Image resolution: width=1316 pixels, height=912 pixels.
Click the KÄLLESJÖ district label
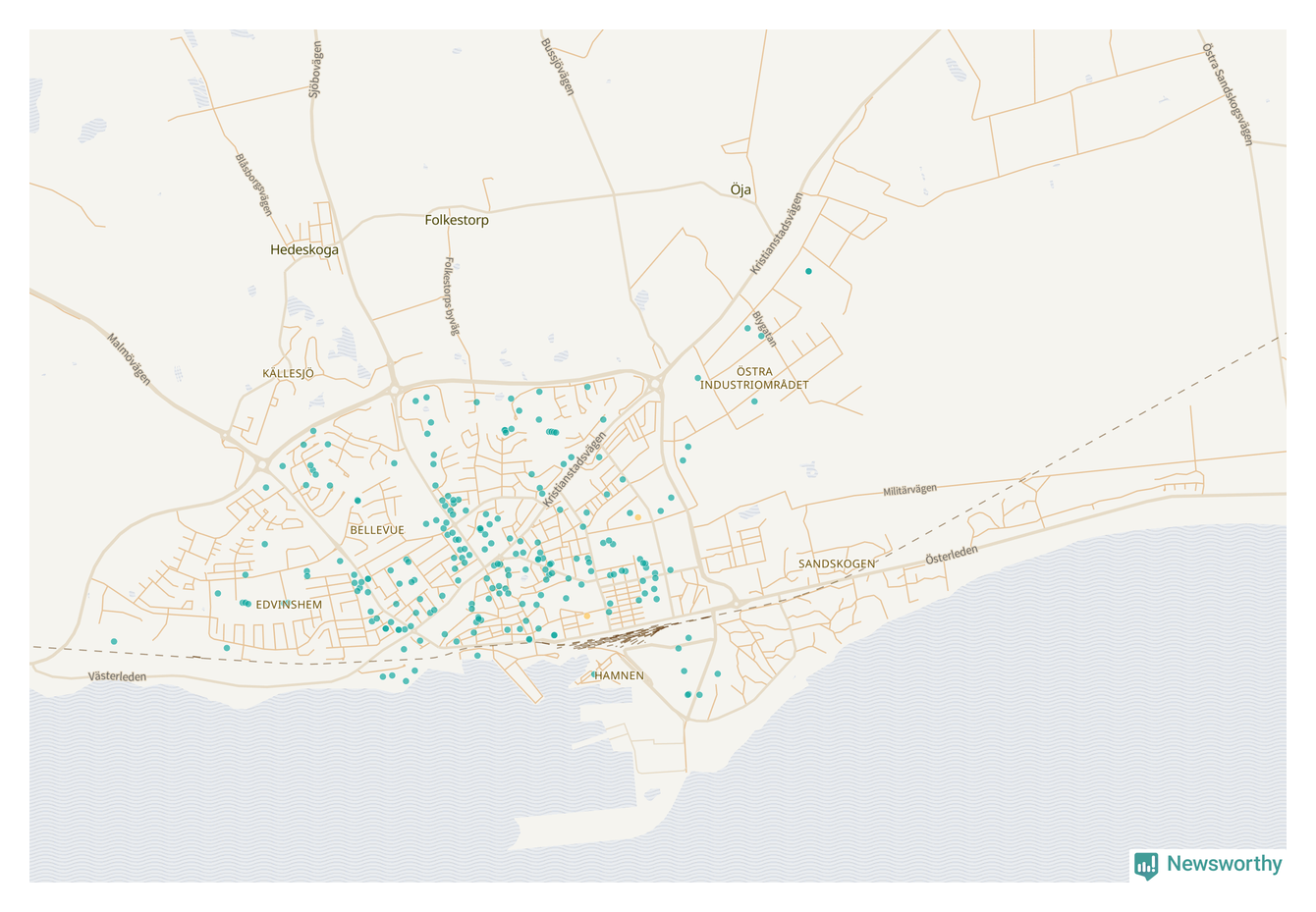coord(288,374)
